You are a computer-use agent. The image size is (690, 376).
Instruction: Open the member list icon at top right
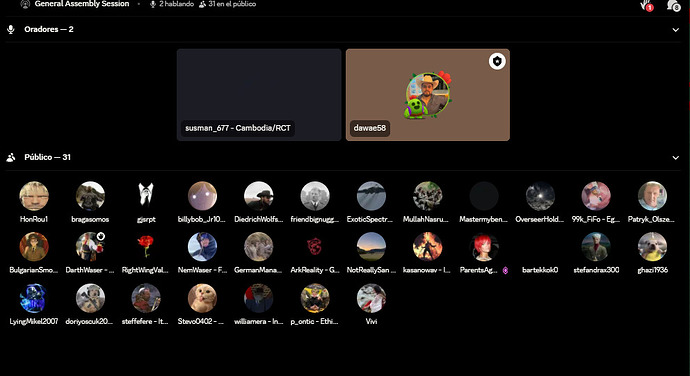(673, 5)
